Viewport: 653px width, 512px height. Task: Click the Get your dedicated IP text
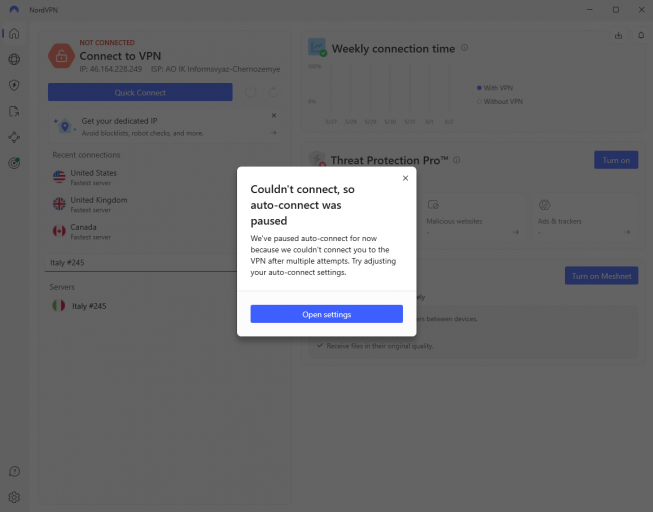[x=119, y=121]
